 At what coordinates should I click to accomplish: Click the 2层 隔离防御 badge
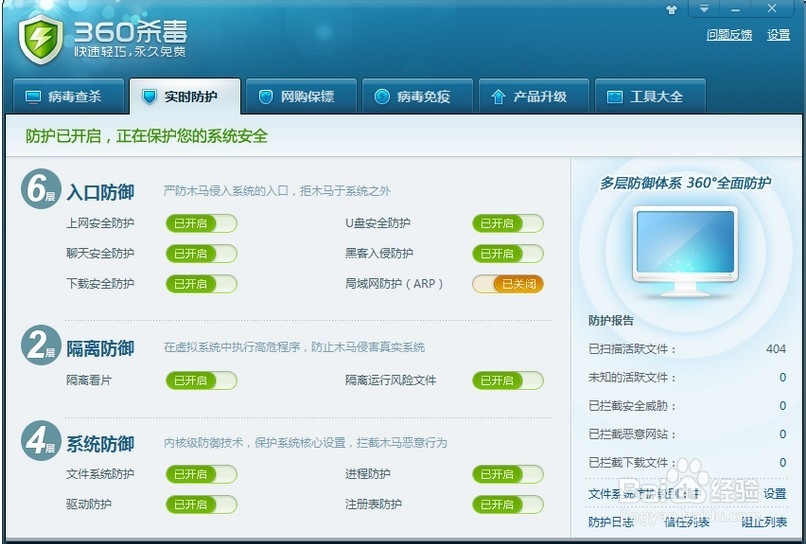click(x=41, y=345)
